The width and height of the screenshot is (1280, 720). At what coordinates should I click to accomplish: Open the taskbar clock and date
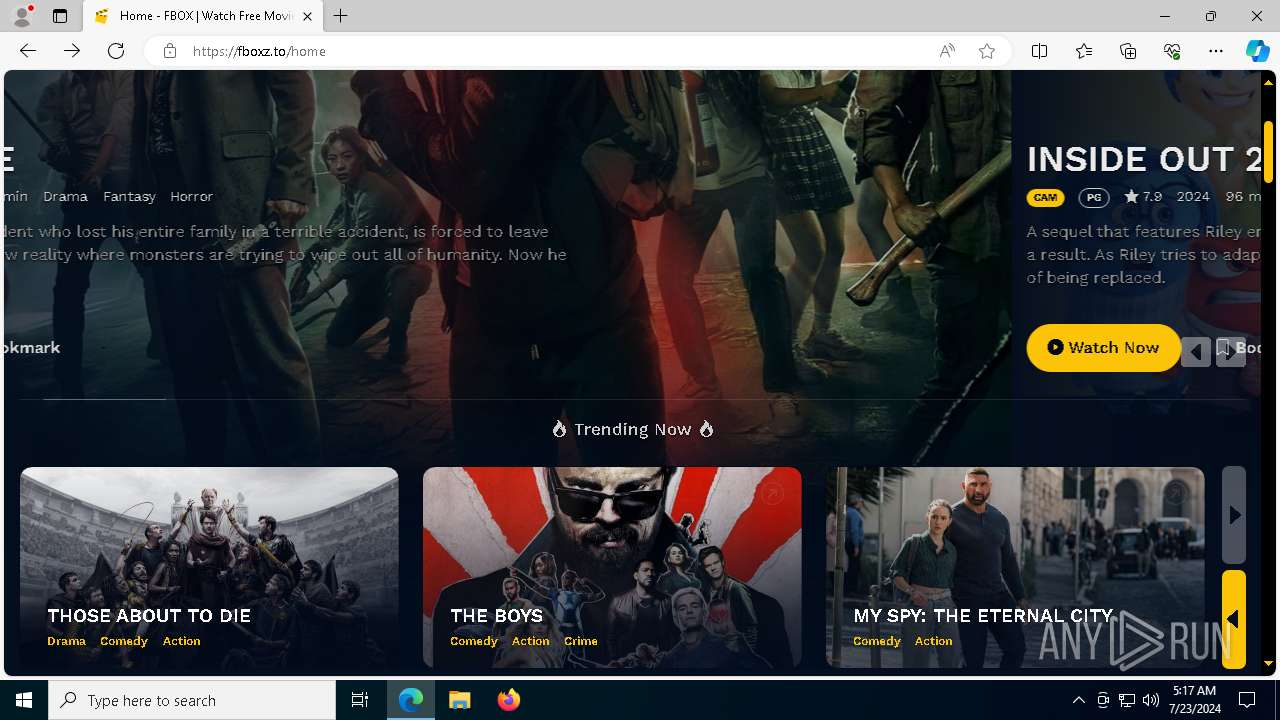coord(1194,700)
